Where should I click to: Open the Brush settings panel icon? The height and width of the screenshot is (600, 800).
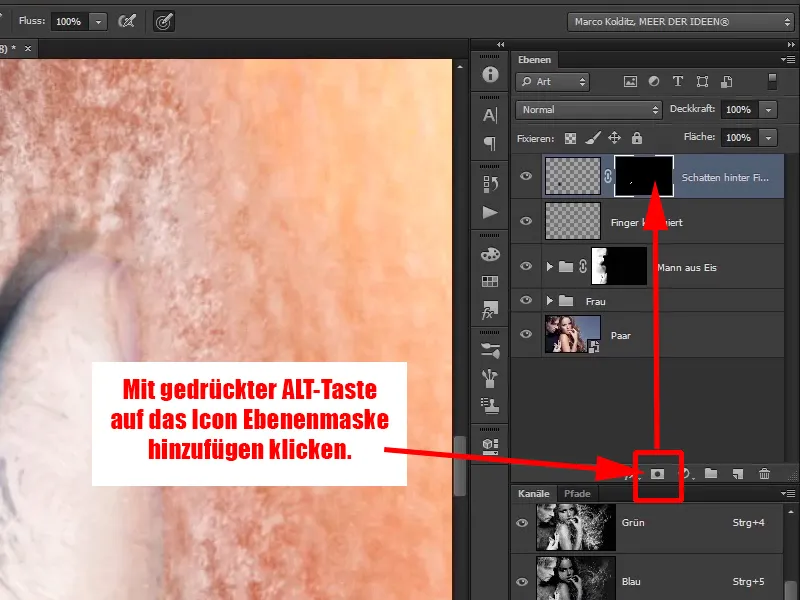click(490, 350)
